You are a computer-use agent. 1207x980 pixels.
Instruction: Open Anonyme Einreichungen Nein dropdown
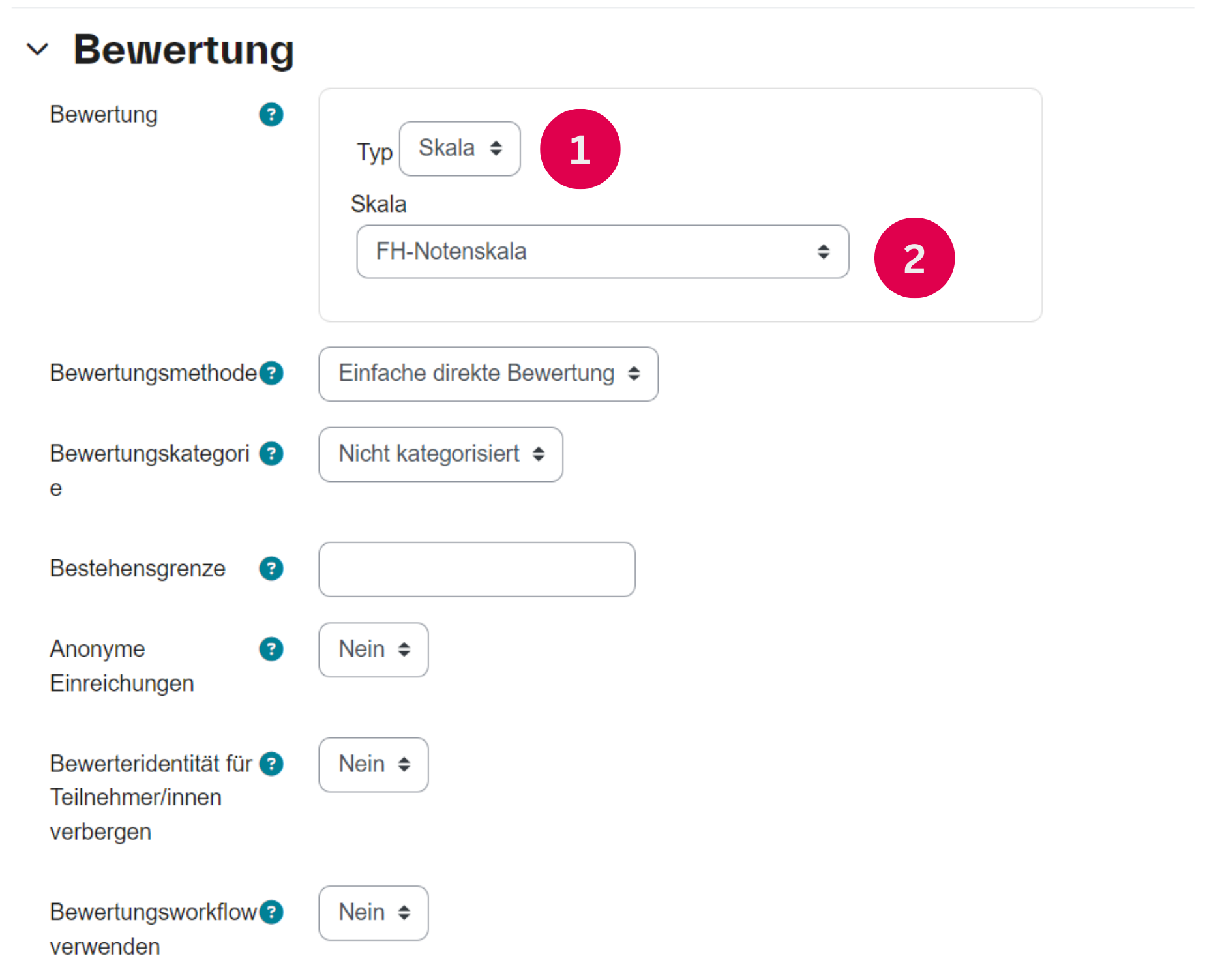373,650
